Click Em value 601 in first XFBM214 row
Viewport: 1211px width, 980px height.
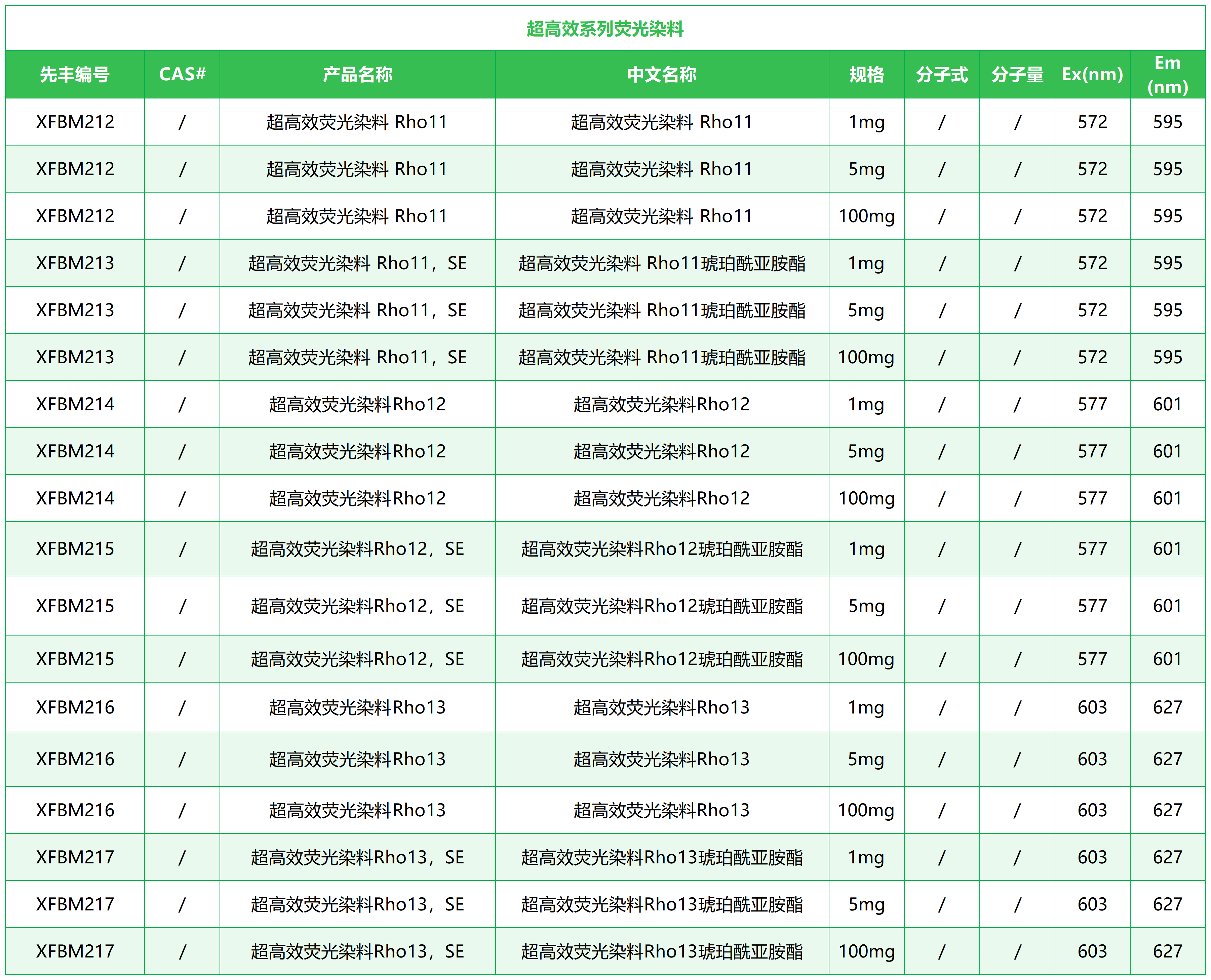pyautogui.click(x=1168, y=404)
